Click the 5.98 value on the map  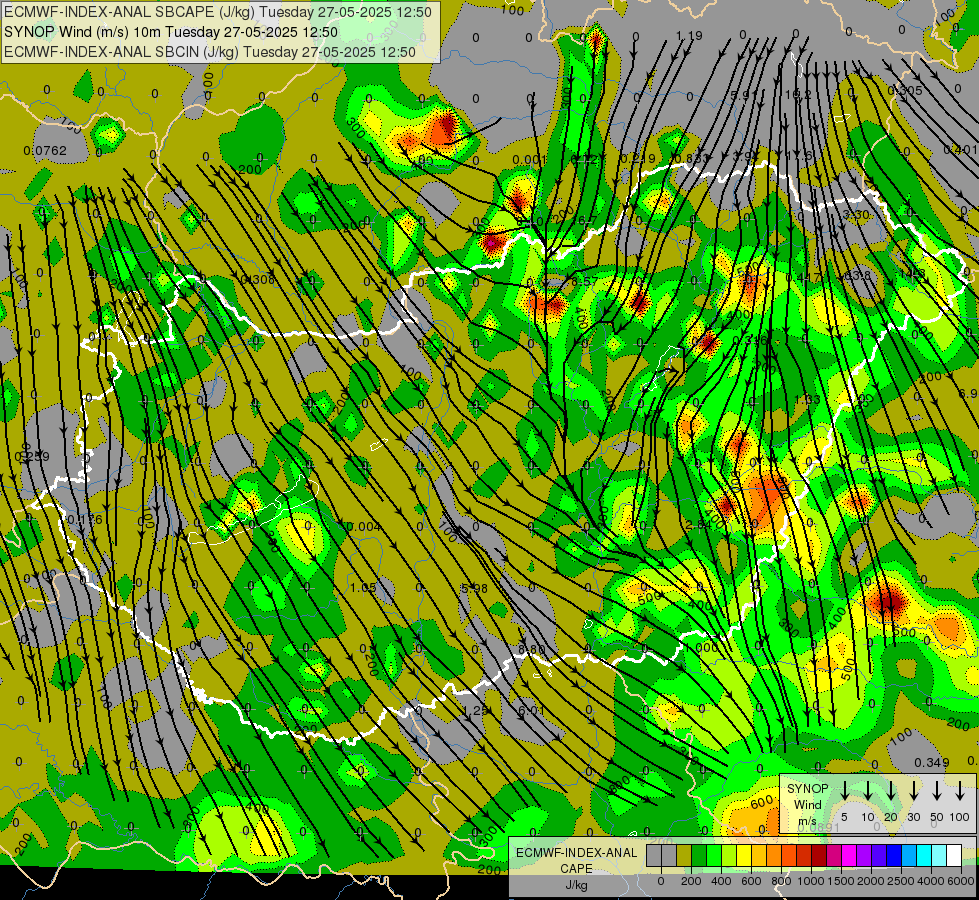click(474, 588)
